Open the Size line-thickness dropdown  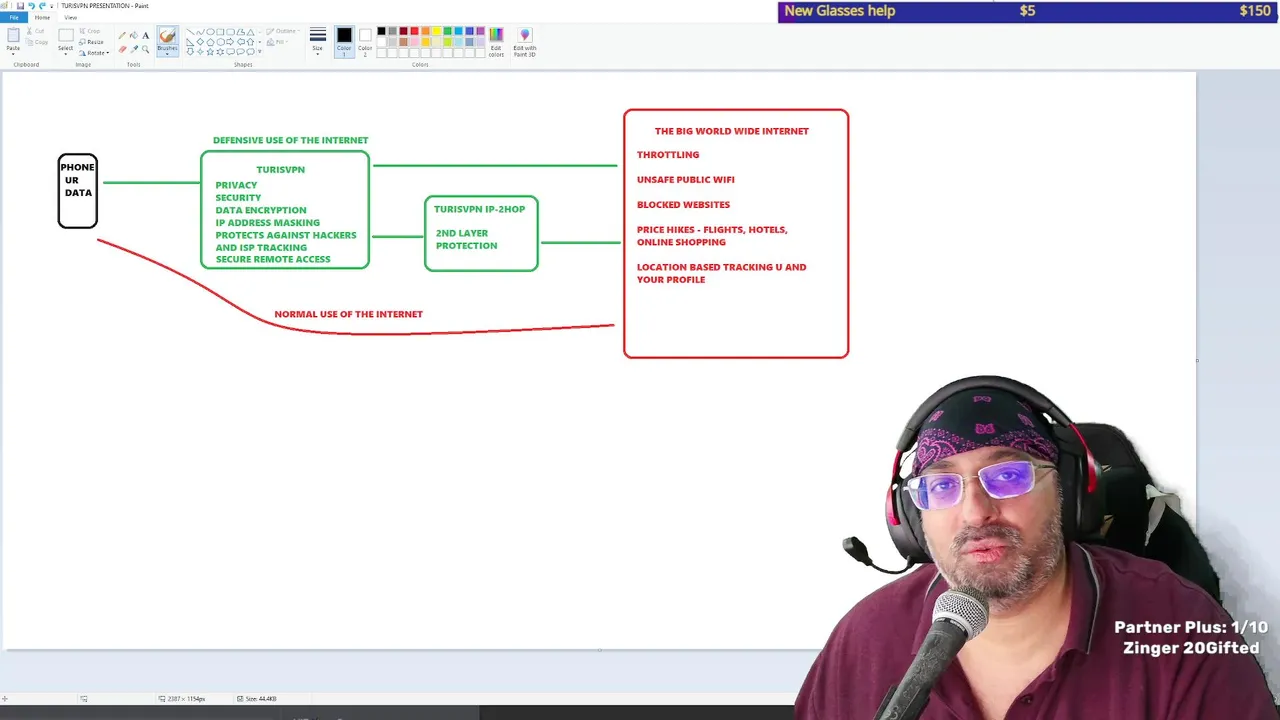click(317, 43)
